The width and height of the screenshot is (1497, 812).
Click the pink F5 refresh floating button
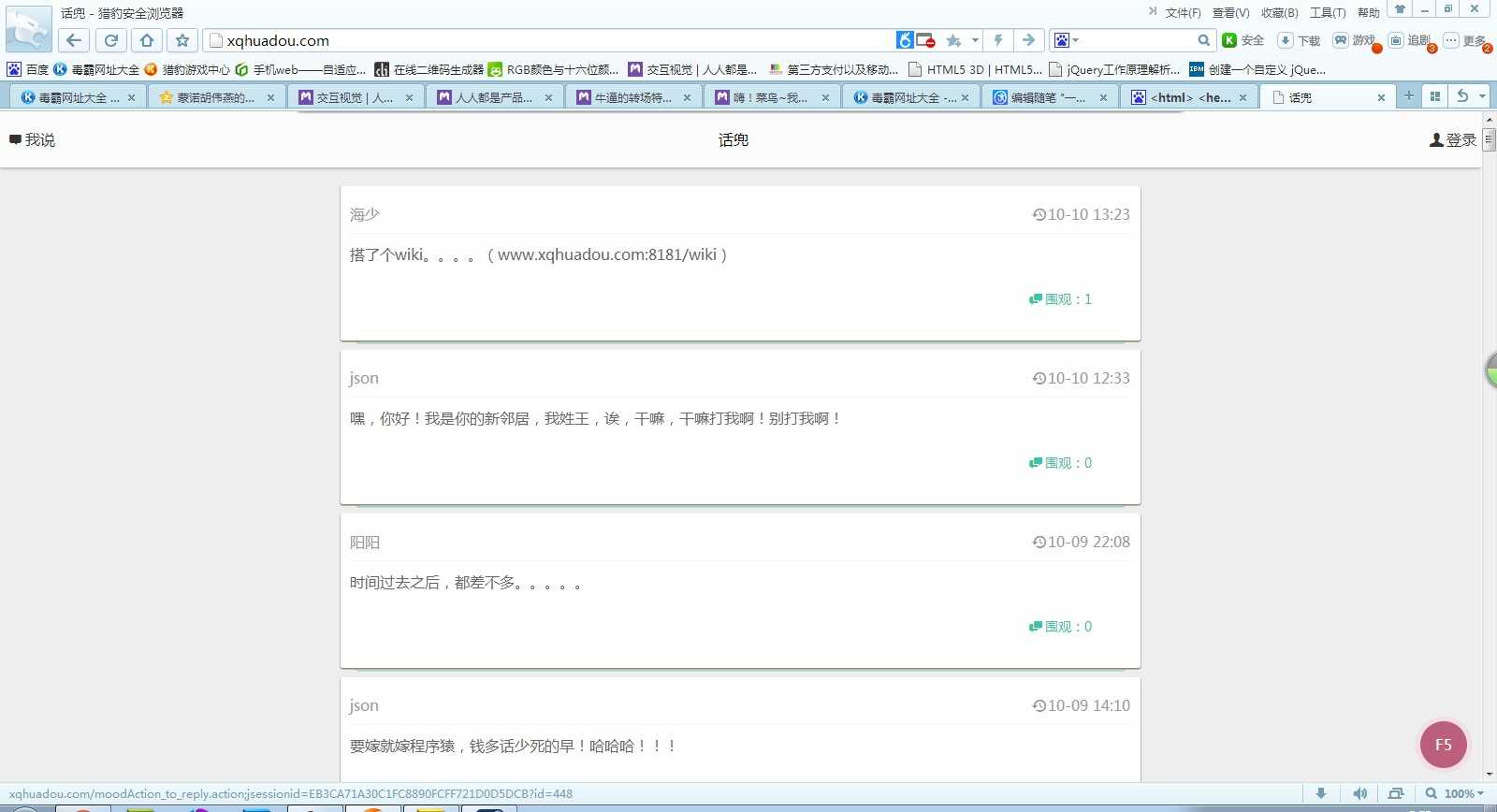point(1444,745)
